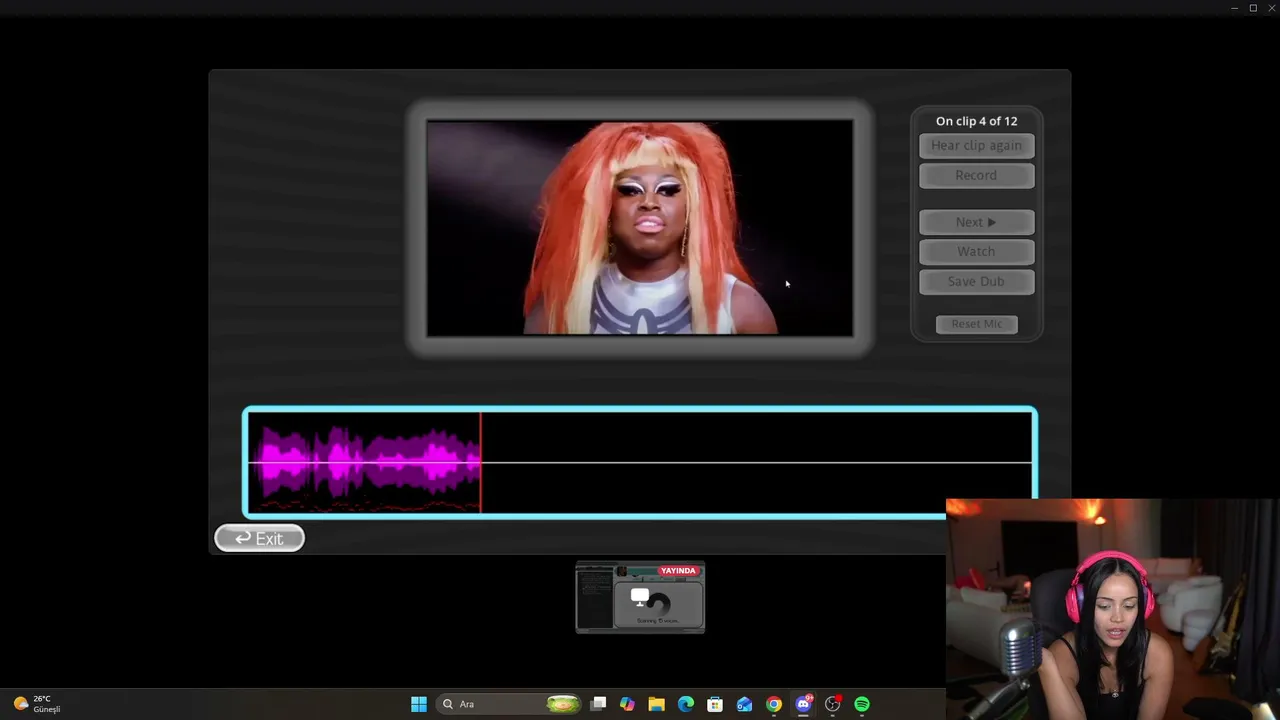Click the Watch button
Viewport: 1280px width, 720px height.
pos(976,251)
